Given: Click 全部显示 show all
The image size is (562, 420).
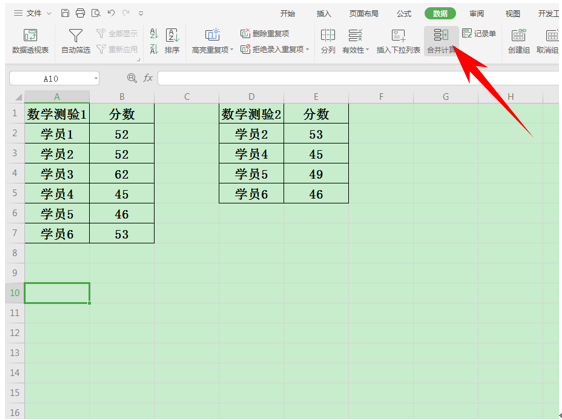Looking at the screenshot, I should 117,34.
